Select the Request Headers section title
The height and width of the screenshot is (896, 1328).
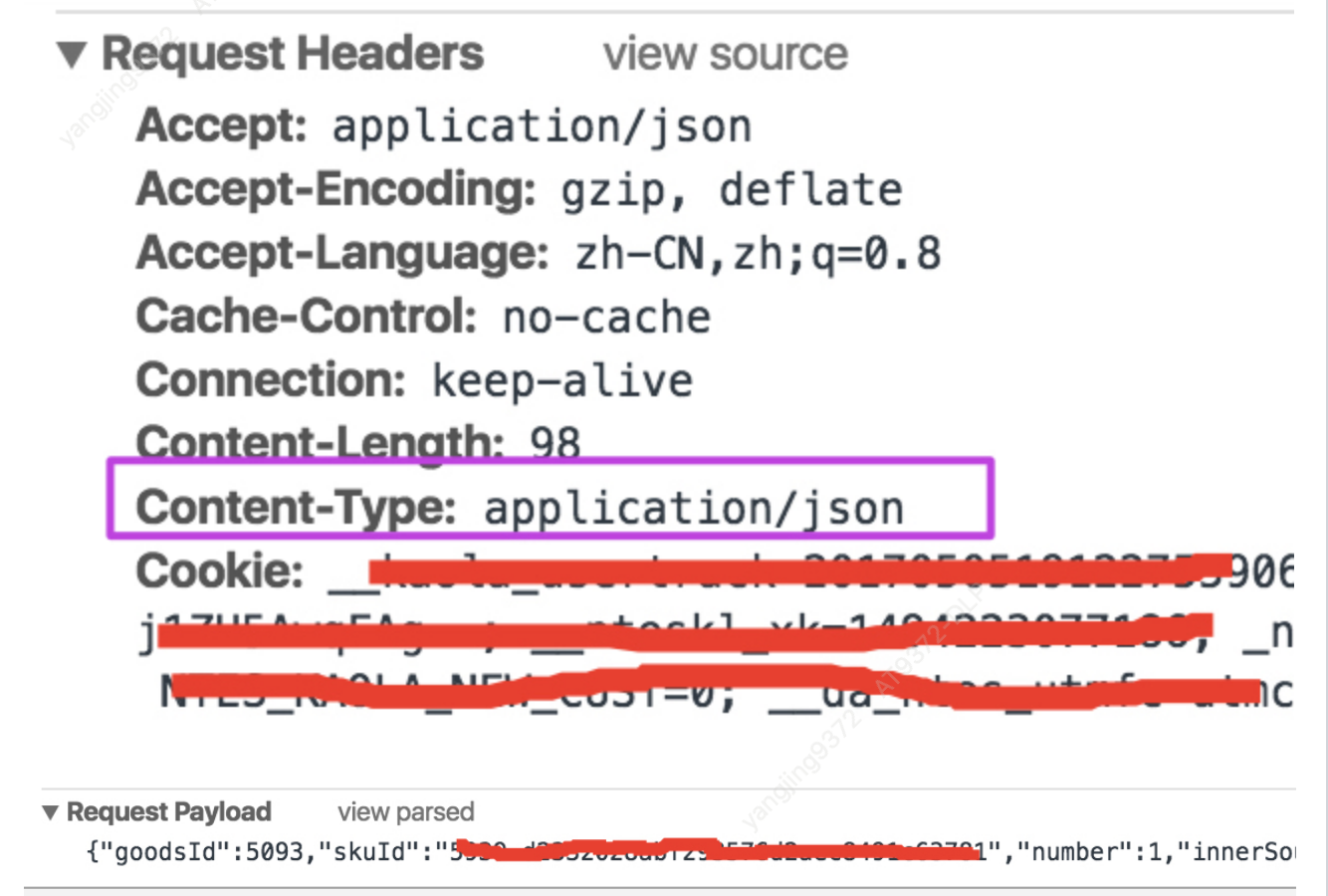pyautogui.click(x=293, y=54)
